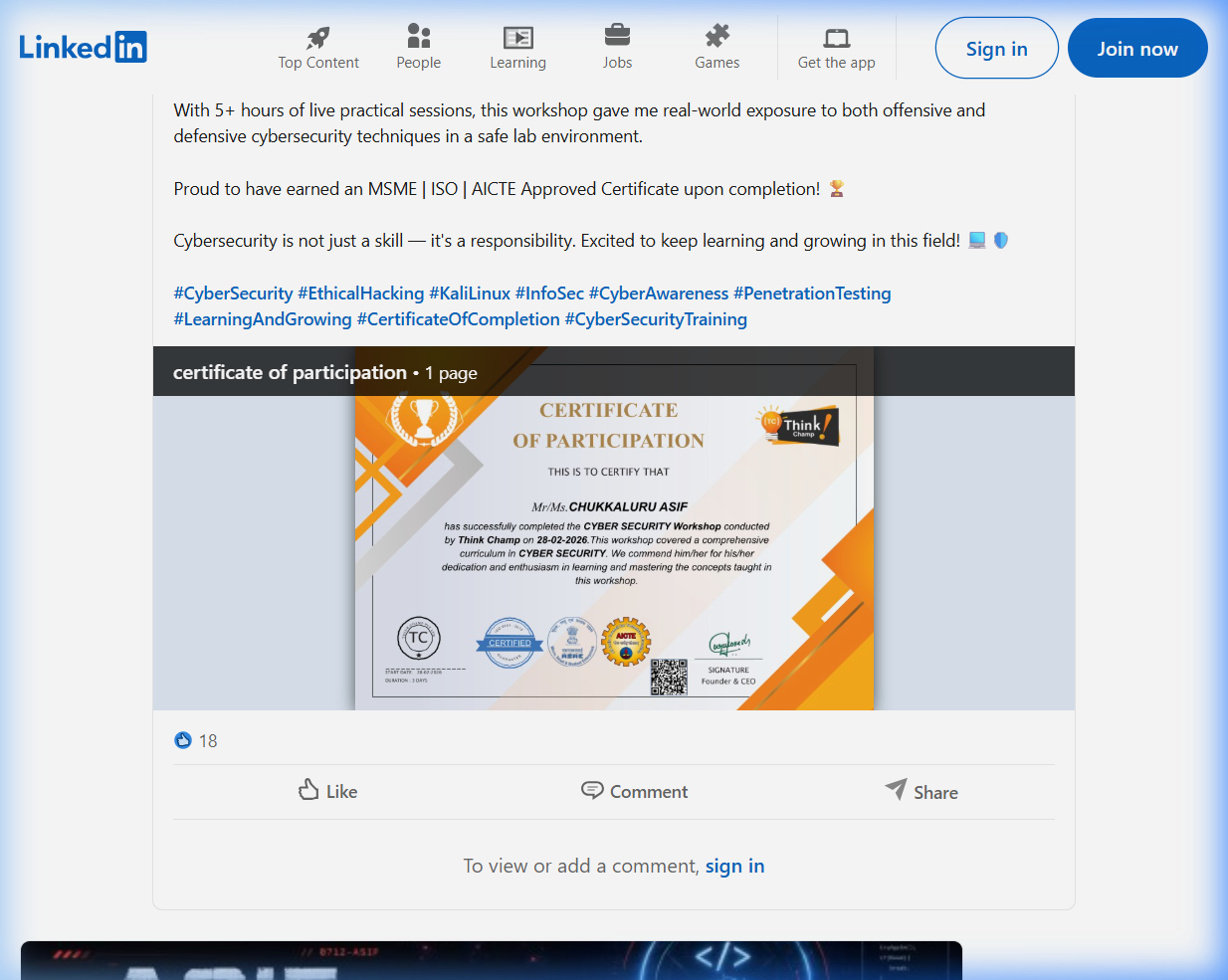Open the #PenetrationTesting hashtag

812,294
